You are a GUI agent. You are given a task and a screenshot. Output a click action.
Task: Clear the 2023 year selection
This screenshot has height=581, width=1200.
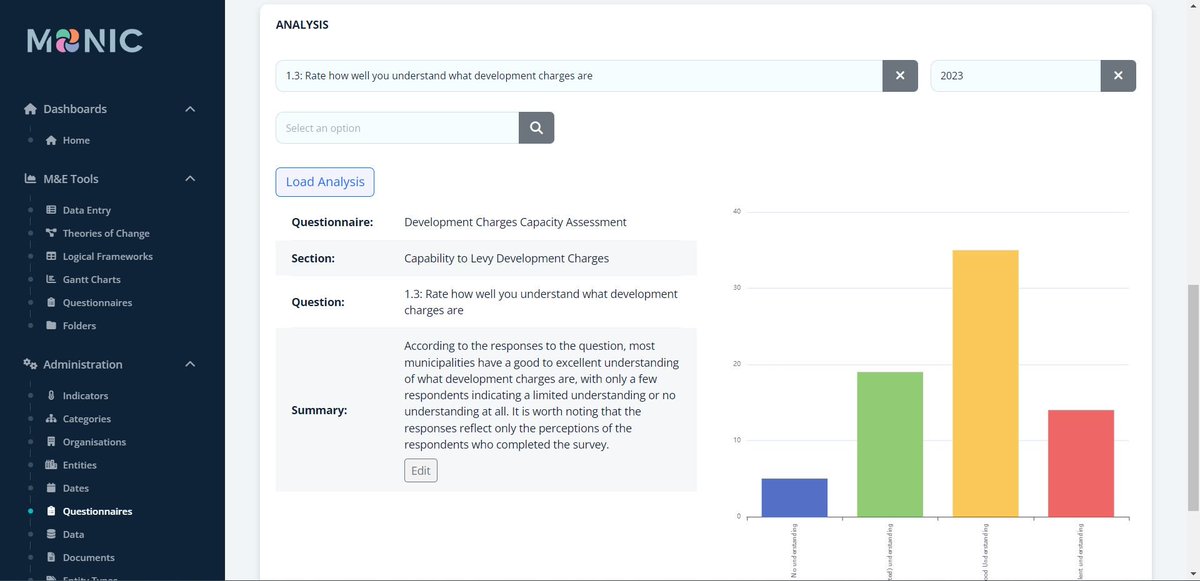tap(1118, 76)
